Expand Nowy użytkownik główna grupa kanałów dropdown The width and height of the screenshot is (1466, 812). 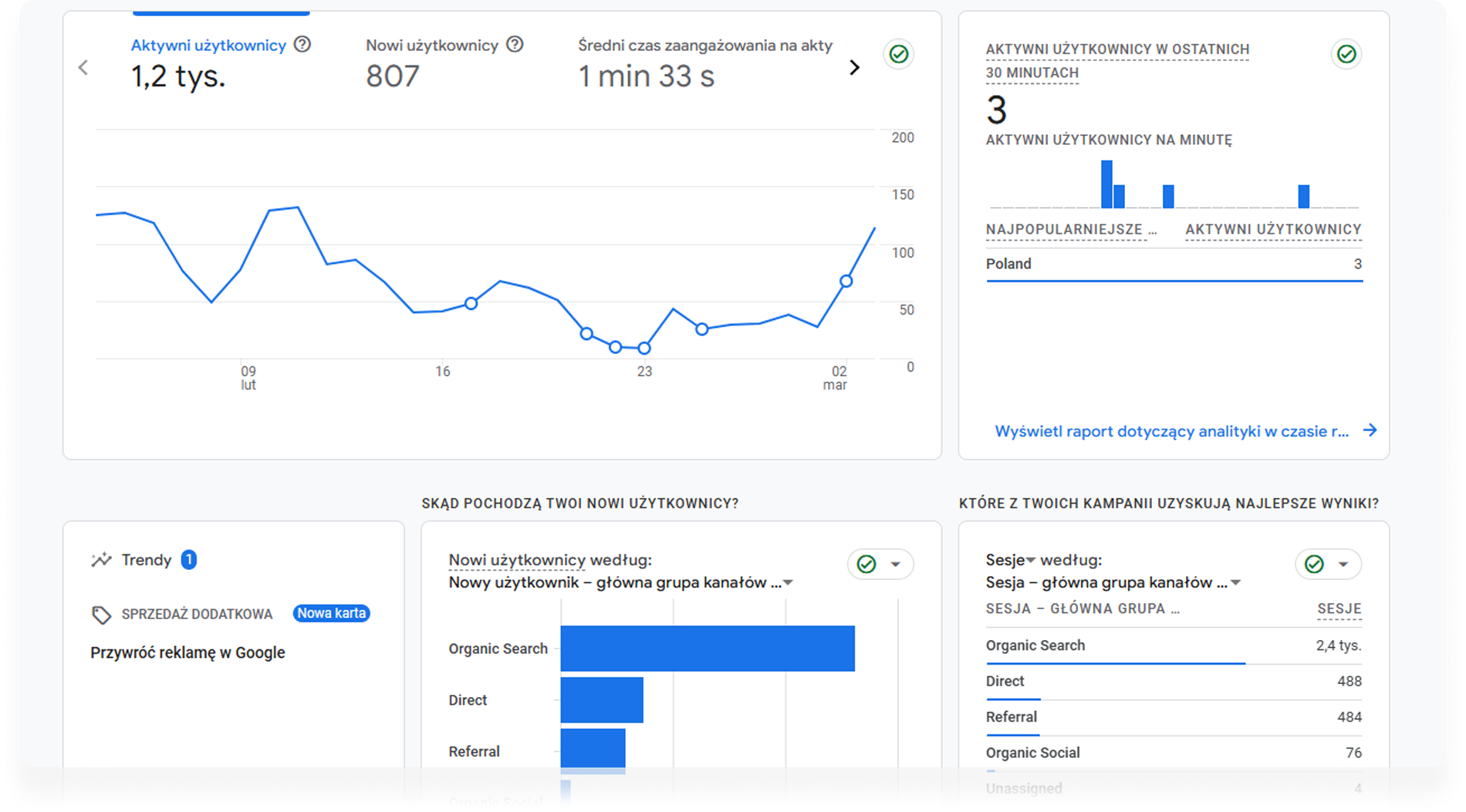pyautogui.click(x=788, y=583)
